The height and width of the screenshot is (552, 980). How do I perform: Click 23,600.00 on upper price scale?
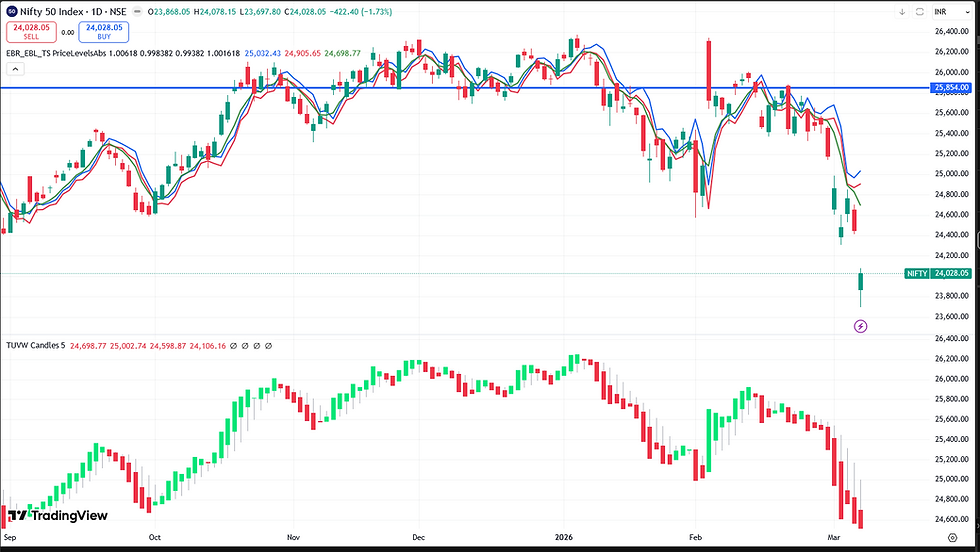(x=952, y=316)
